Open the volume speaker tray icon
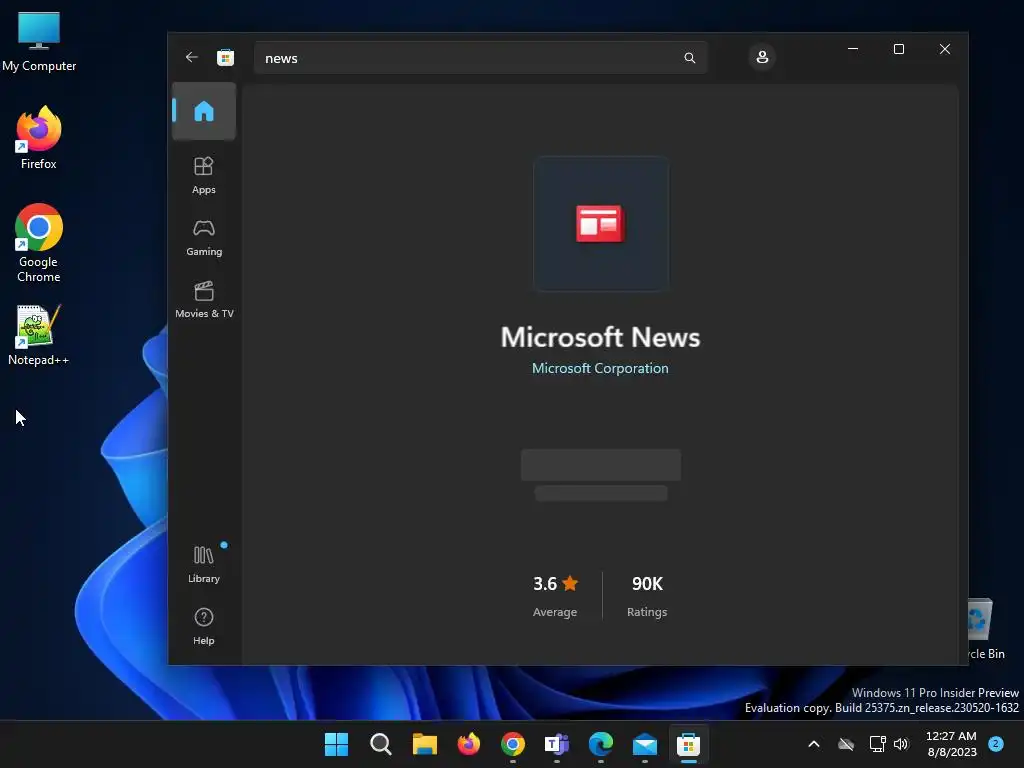 (901, 744)
